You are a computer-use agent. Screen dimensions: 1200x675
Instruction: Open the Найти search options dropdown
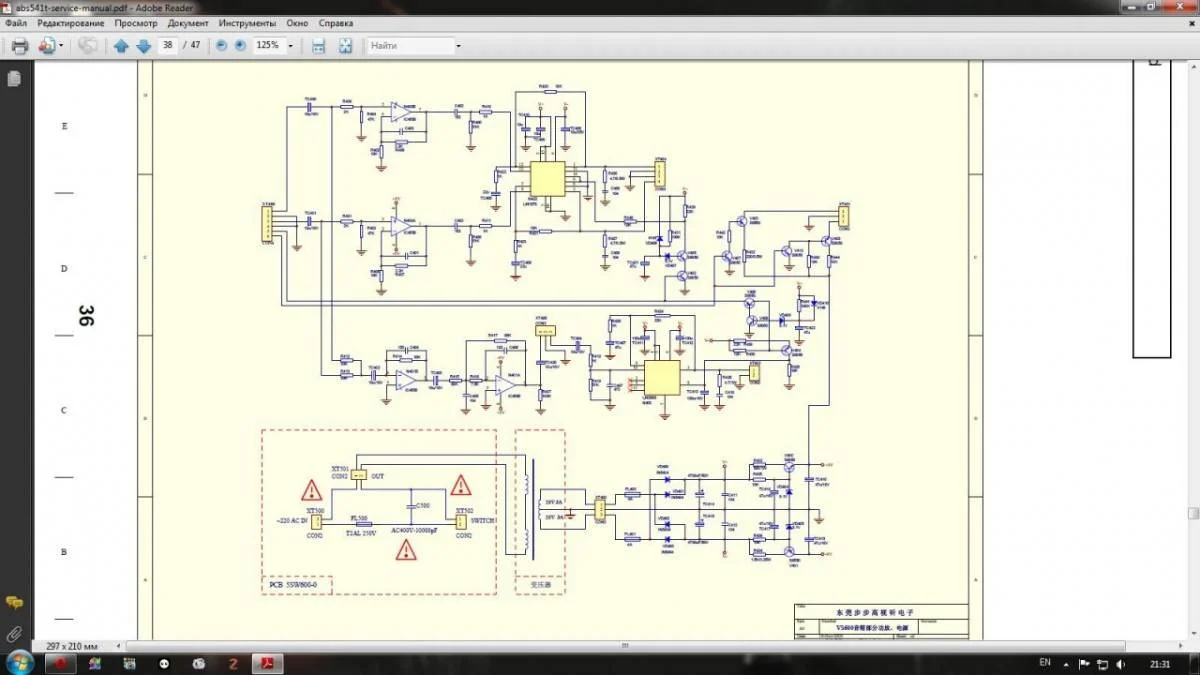(458, 46)
